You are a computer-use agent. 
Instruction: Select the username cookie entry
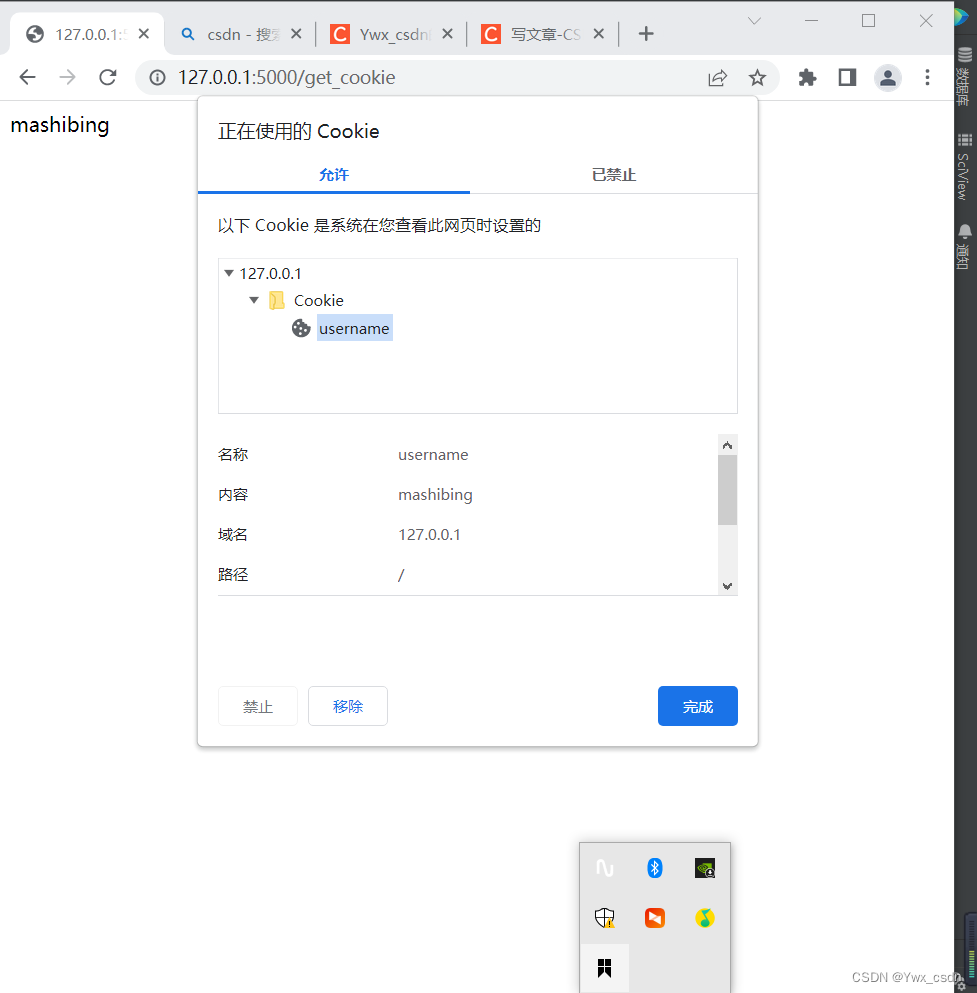(354, 328)
